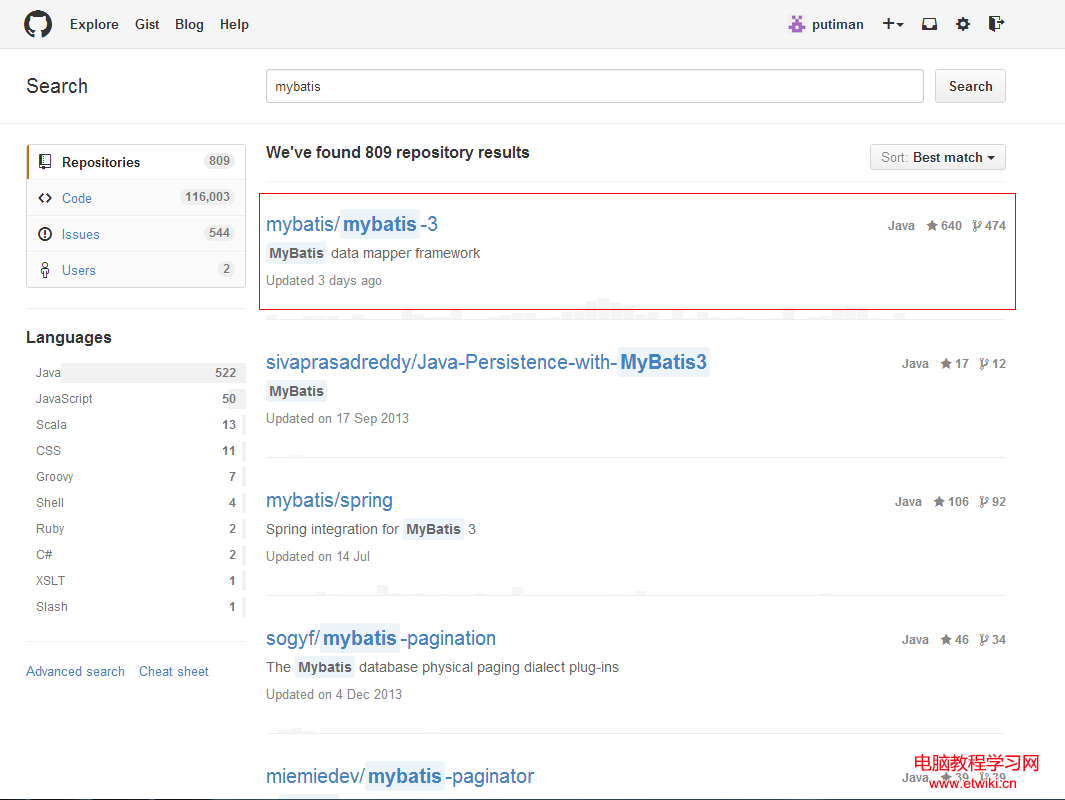Select the Issues results tab
The width and height of the screenshot is (1065, 800).
(x=136, y=234)
